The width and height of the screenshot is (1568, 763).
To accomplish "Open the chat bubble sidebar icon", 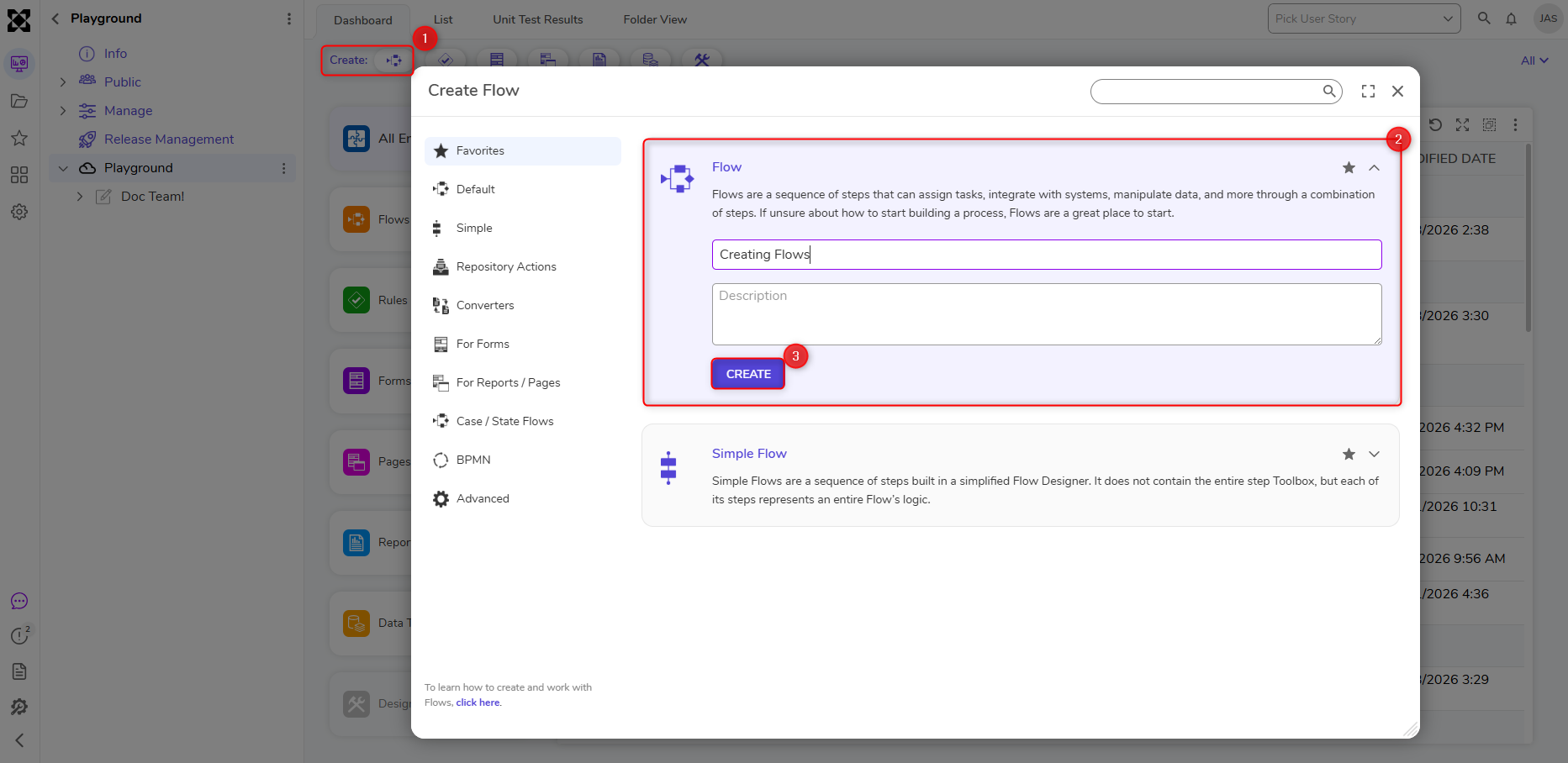I will click(19, 601).
